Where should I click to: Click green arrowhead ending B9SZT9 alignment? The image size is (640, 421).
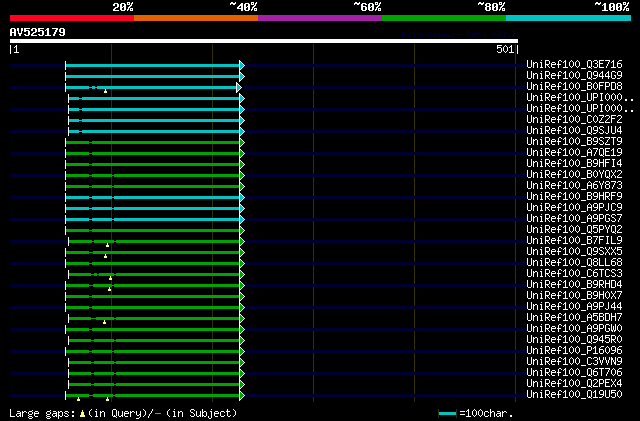pyautogui.click(x=242, y=143)
